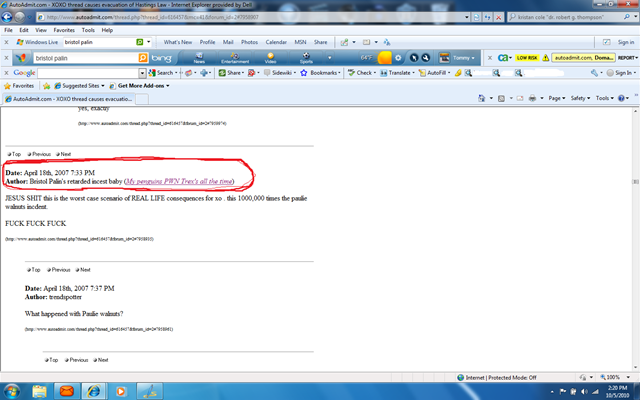Click the Windows Start orb
Image resolution: width=640 pixels, height=400 pixels.
point(11,391)
